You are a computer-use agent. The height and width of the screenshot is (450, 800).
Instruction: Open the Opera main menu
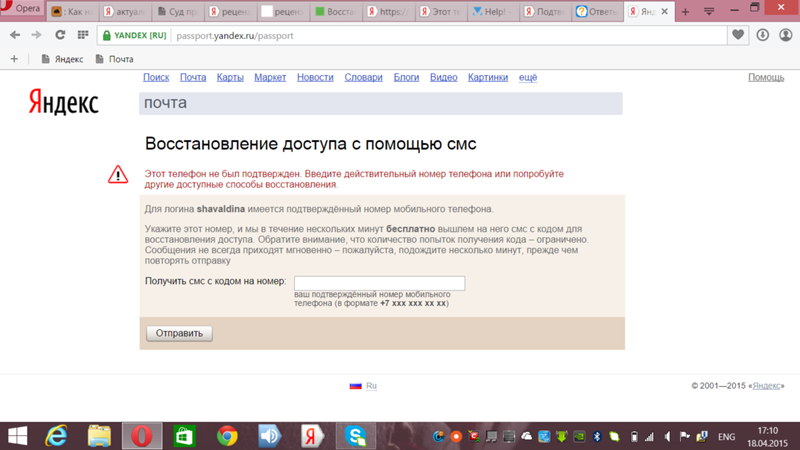tap(21, 9)
